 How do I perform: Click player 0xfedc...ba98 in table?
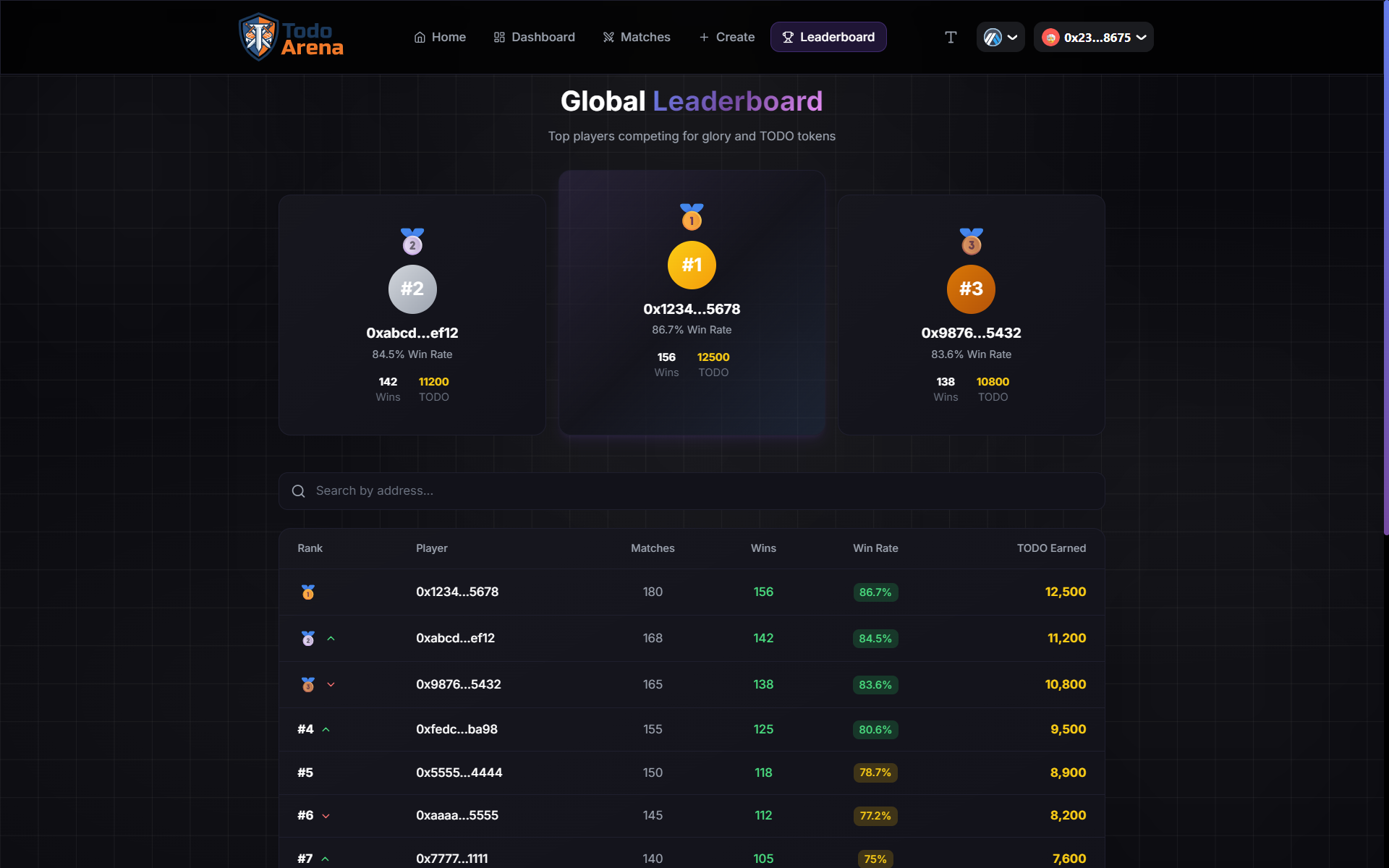[x=456, y=729]
